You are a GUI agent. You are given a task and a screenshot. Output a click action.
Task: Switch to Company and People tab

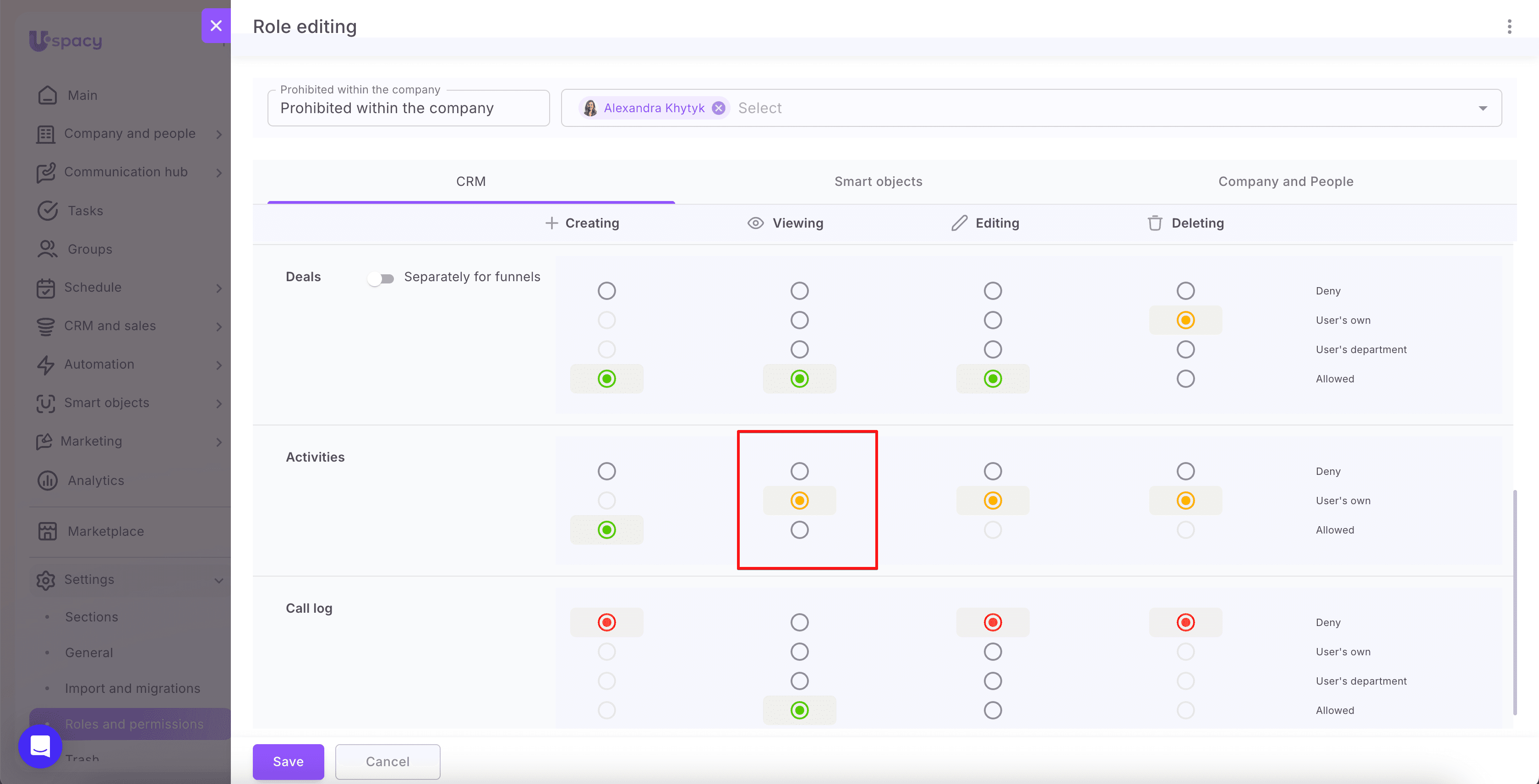(1286, 181)
